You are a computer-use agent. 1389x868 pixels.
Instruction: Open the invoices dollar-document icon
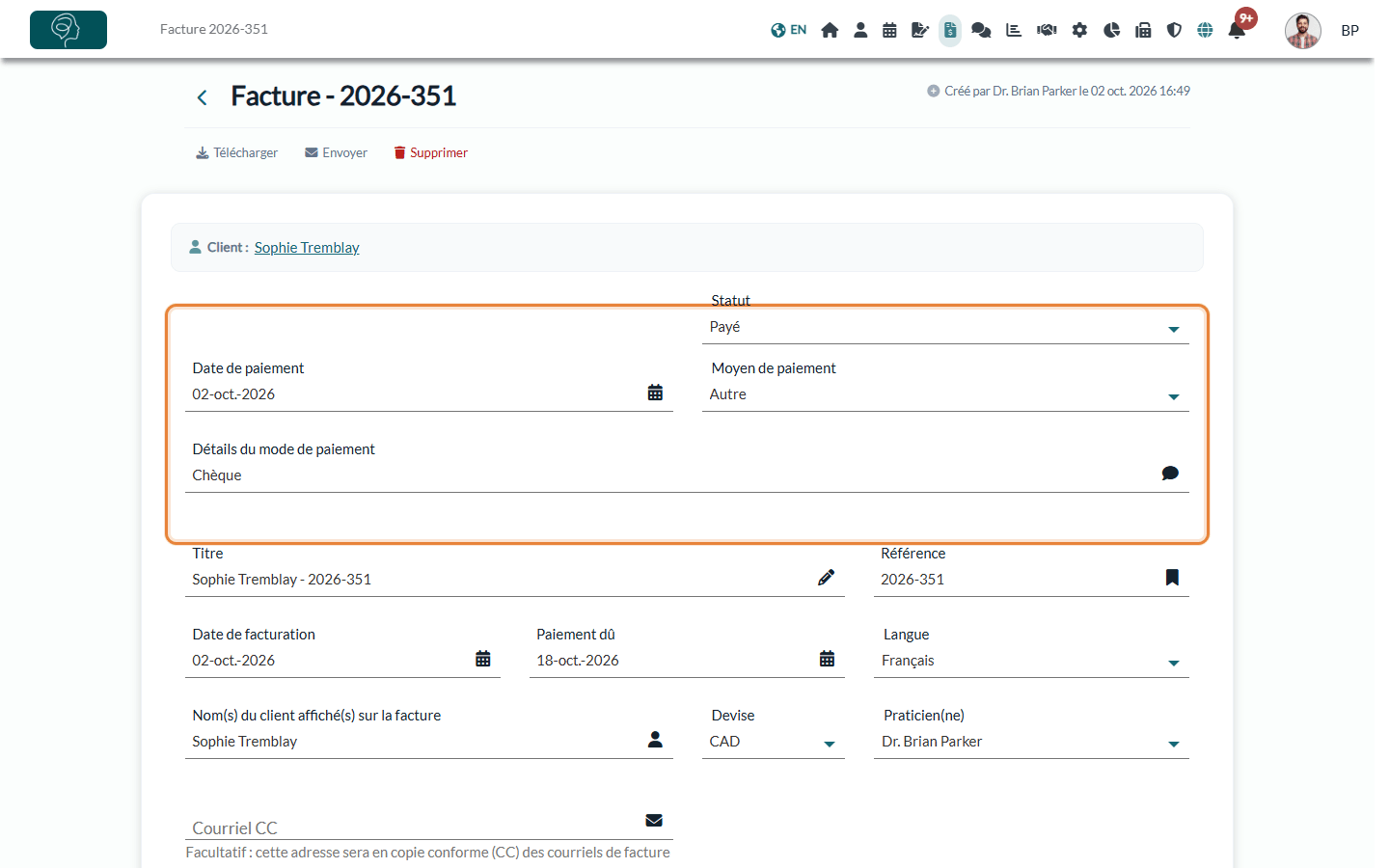[x=950, y=30]
